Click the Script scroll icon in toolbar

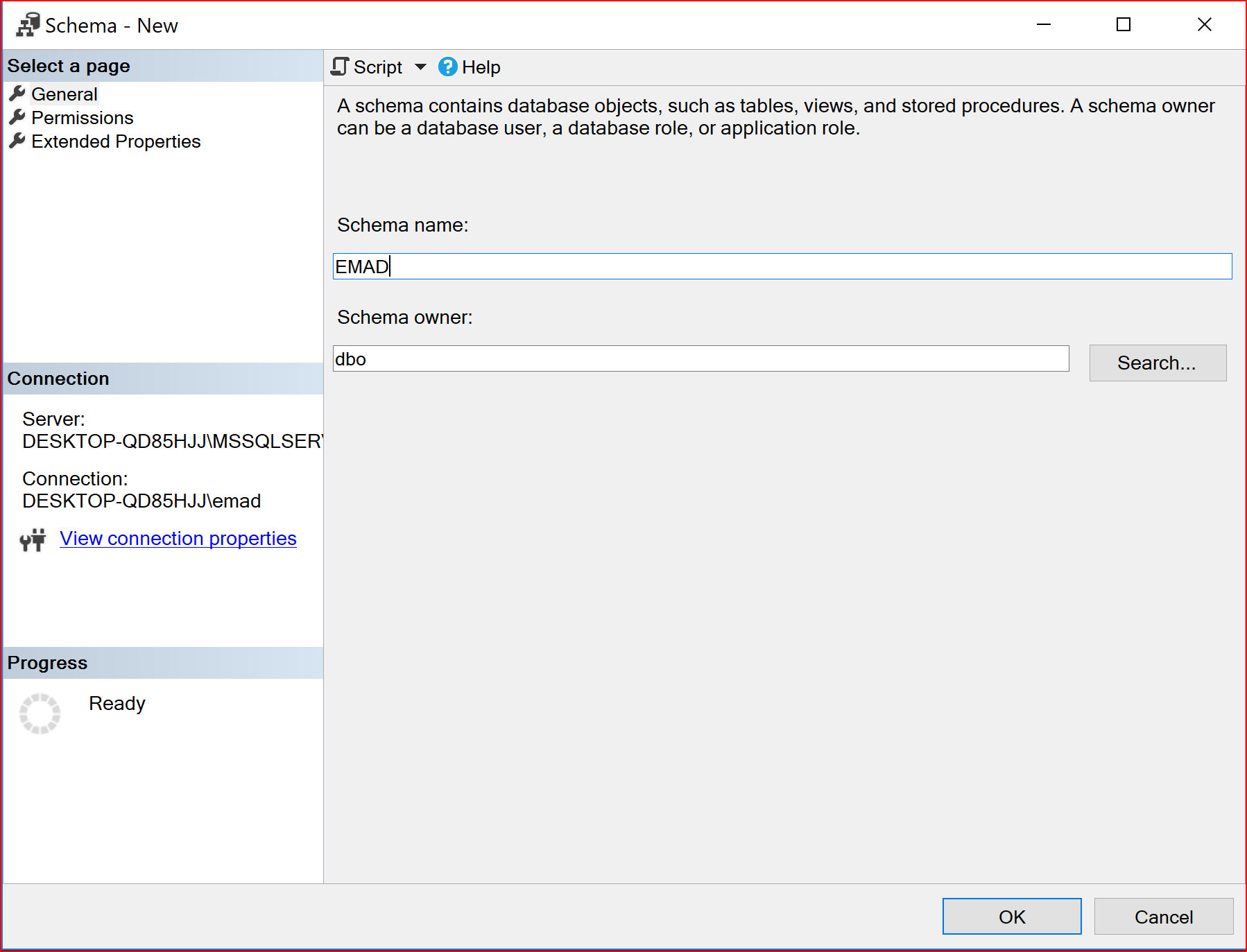tap(339, 67)
